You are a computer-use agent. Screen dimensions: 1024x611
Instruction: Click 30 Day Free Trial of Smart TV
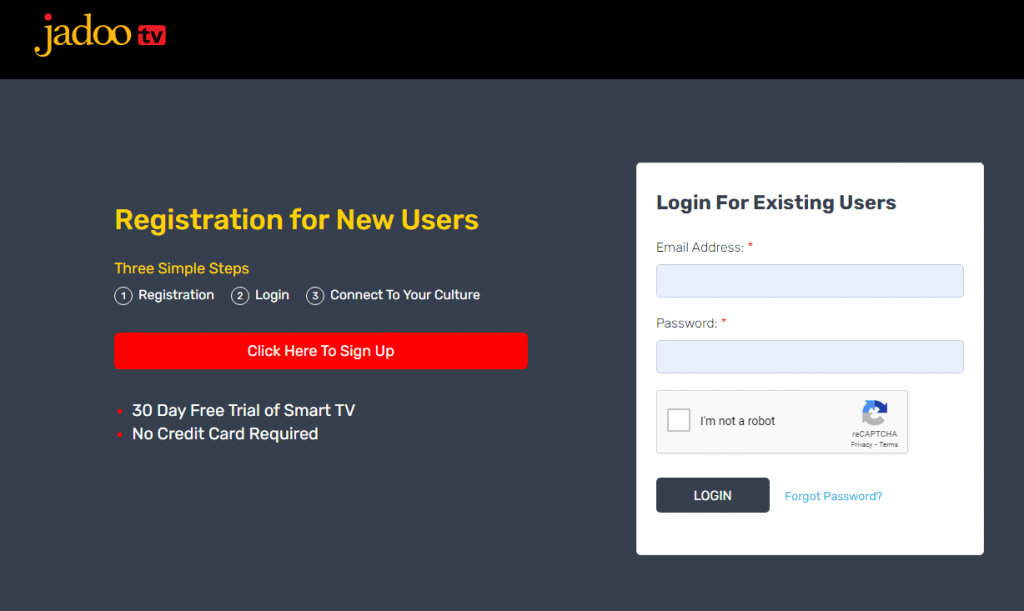(244, 410)
